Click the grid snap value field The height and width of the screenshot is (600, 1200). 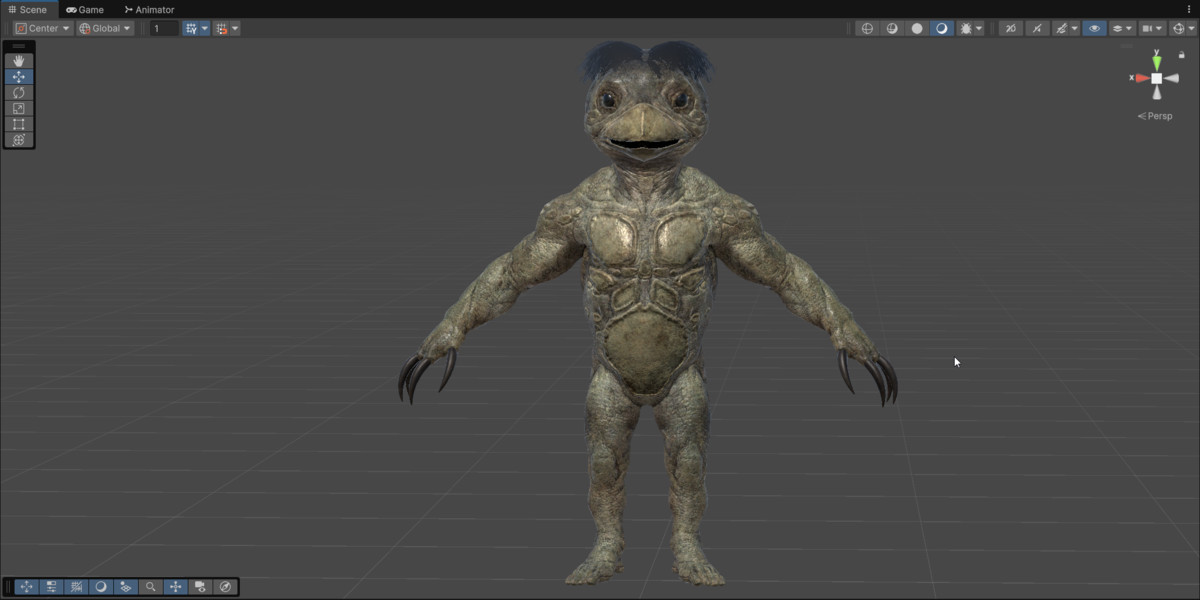(165, 28)
